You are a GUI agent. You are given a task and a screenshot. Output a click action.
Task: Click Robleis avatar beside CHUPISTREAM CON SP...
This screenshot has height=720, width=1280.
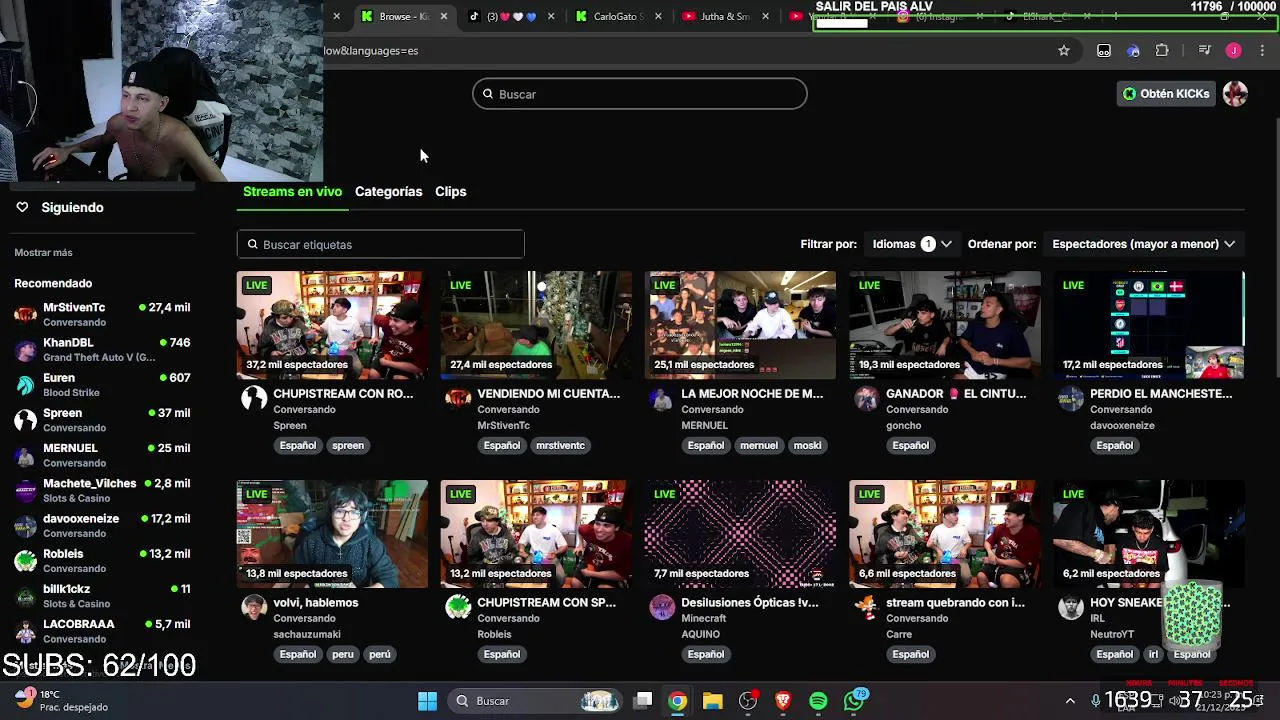click(x=458, y=607)
